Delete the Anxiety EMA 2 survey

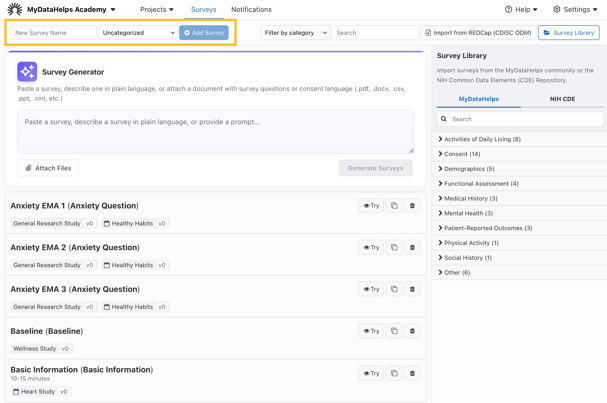tap(412, 247)
